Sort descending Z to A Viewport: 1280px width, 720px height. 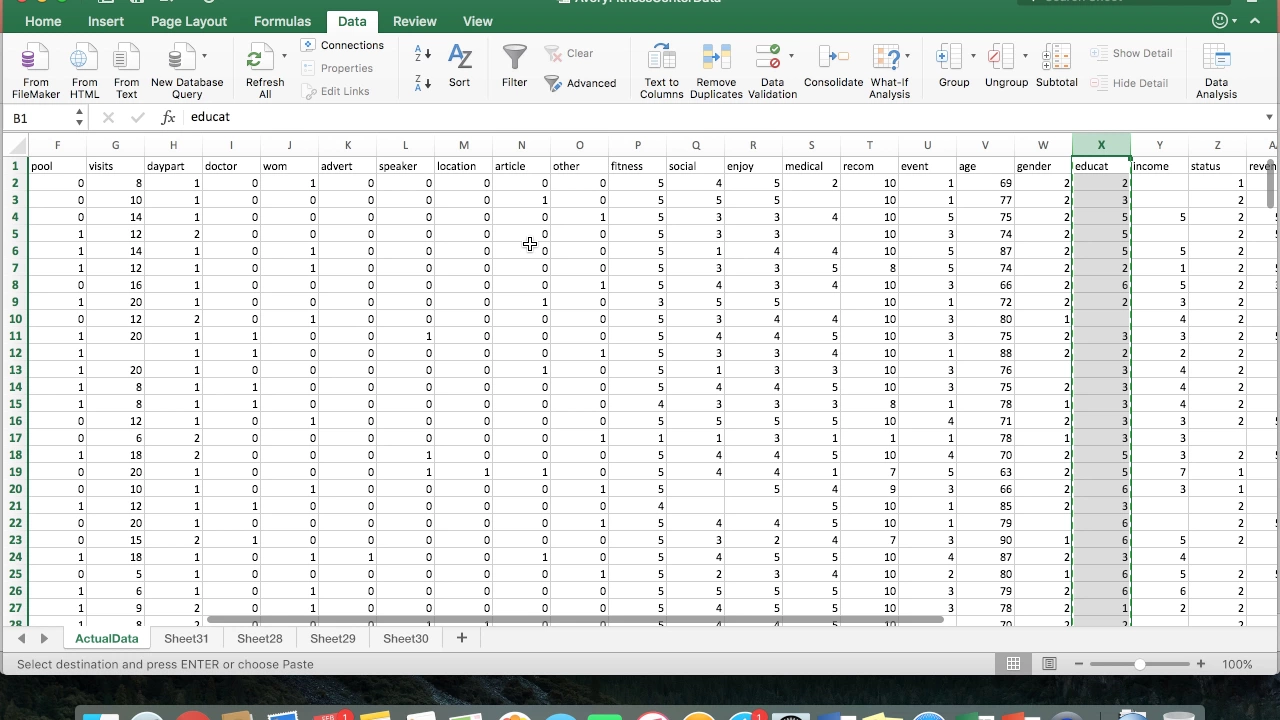422,83
